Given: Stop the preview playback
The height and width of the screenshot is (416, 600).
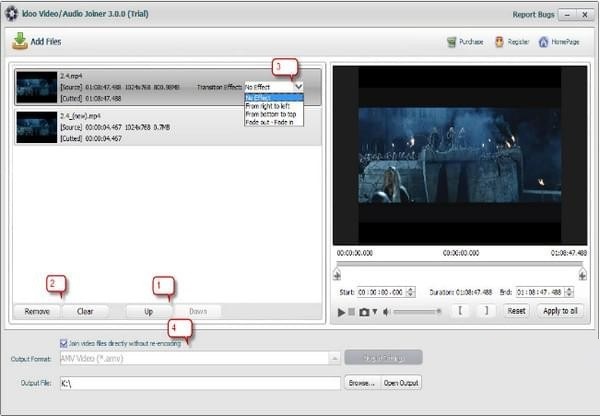Looking at the screenshot, I should coord(352,312).
